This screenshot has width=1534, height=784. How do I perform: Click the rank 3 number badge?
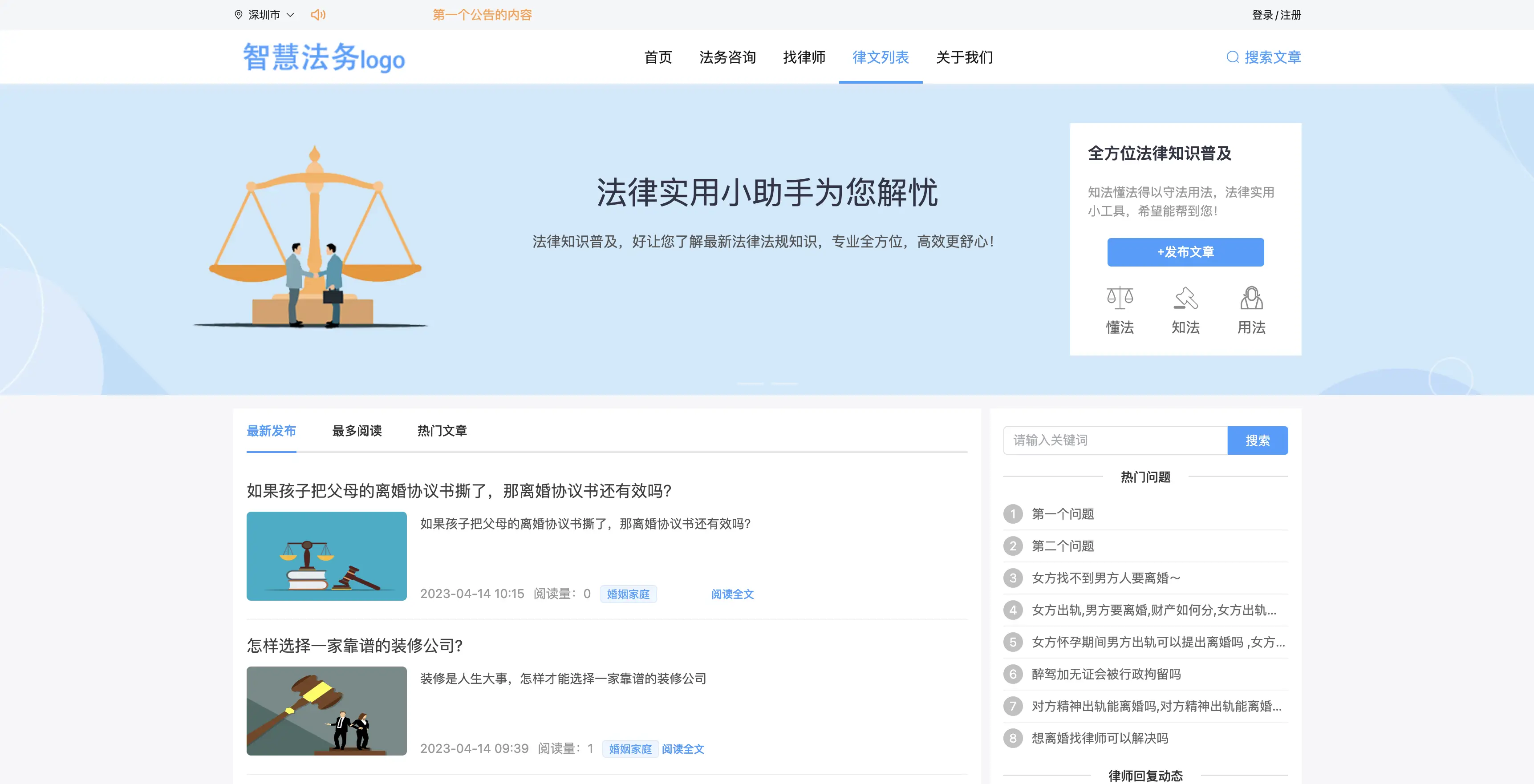pyautogui.click(x=1012, y=578)
